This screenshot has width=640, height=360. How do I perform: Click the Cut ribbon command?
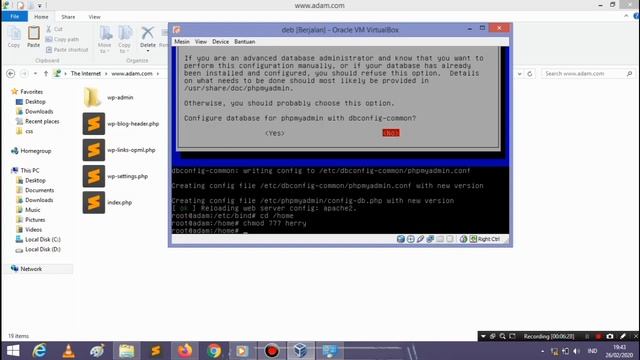pos(54,29)
